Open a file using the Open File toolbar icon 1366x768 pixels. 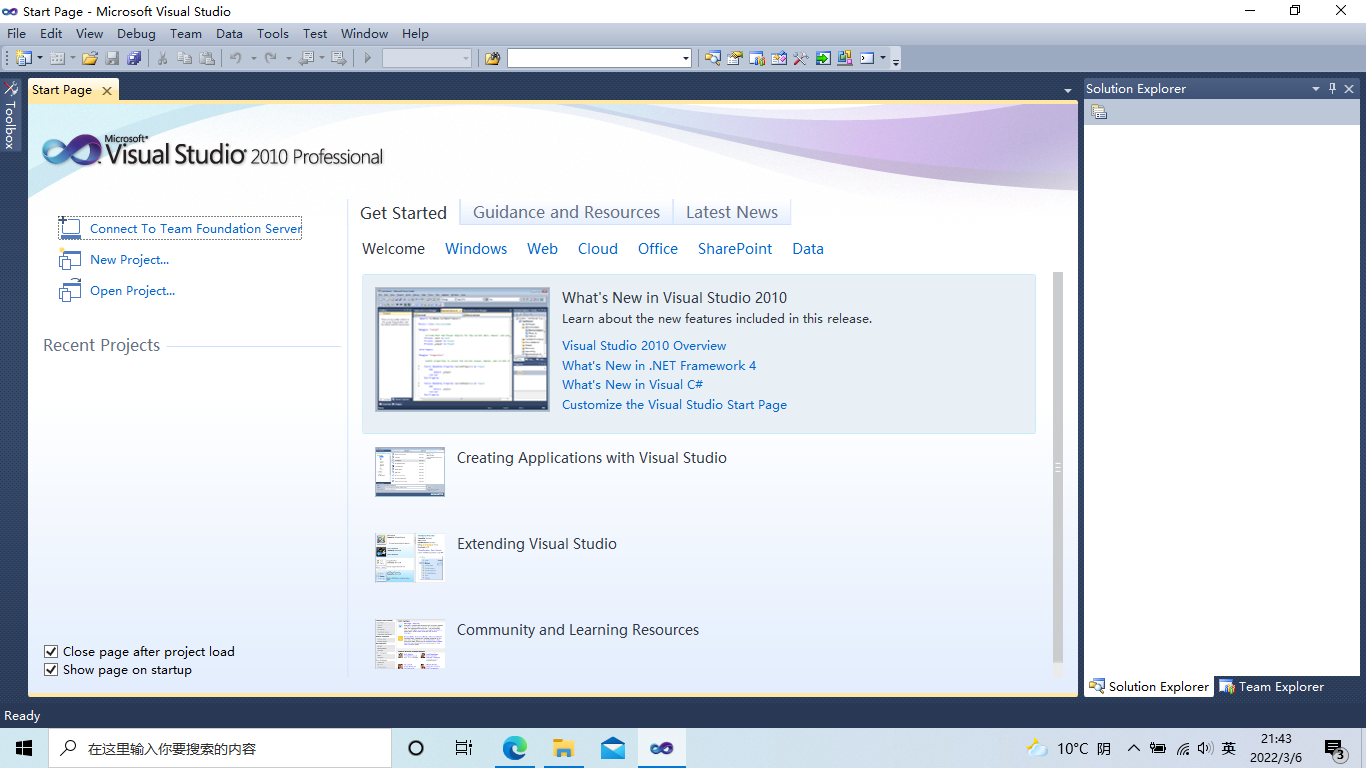pos(91,58)
